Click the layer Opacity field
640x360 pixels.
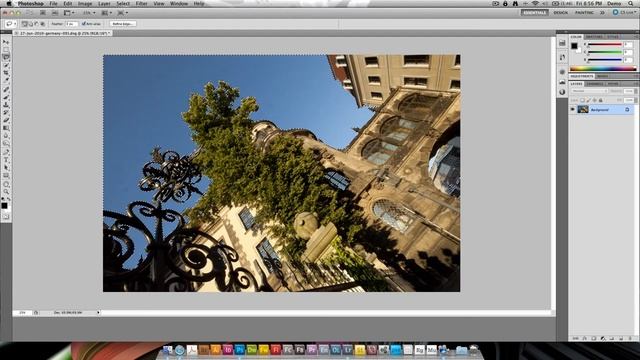(x=629, y=91)
